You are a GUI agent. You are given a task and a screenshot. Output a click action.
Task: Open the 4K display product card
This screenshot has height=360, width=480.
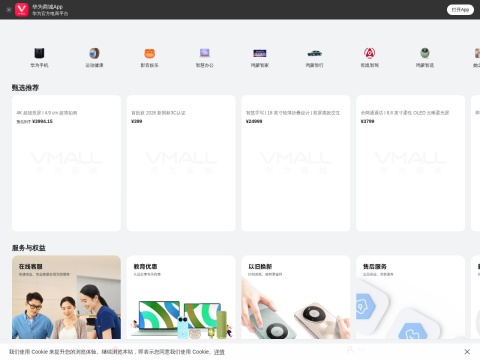coord(66,163)
